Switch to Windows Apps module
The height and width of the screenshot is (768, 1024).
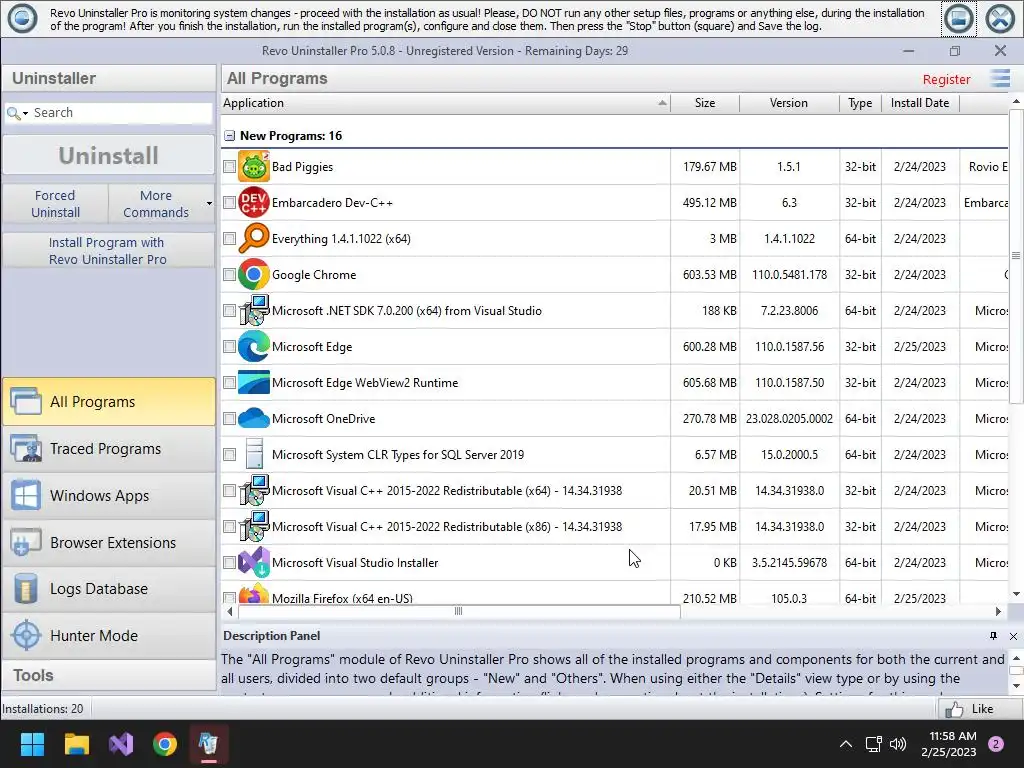(108, 495)
